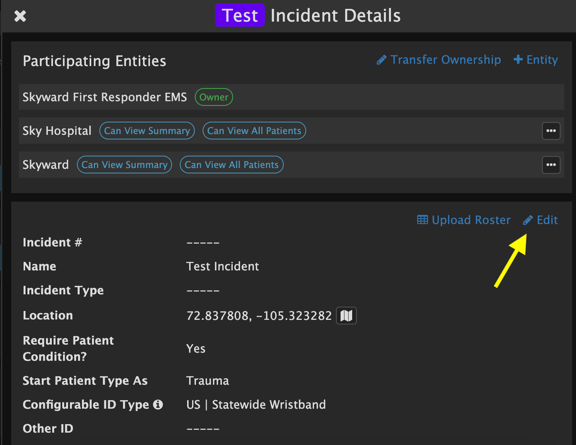Image resolution: width=576 pixels, height=445 pixels.
Task: Click the Edit pencil icon
Action: [x=528, y=220]
